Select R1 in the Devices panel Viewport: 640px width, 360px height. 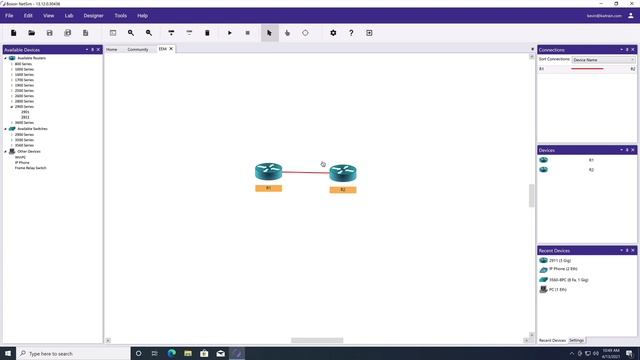click(x=587, y=160)
